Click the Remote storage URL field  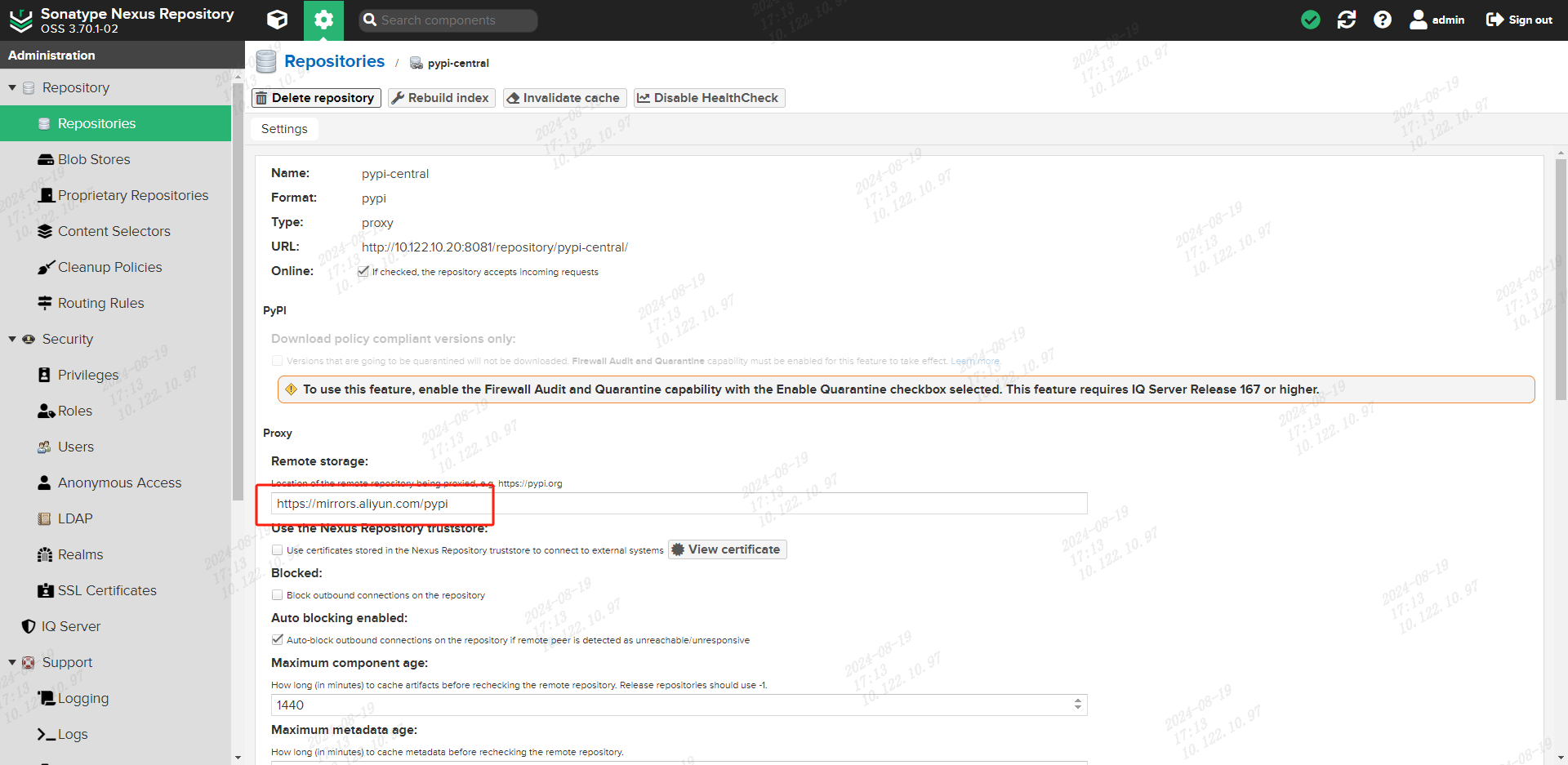[679, 504]
